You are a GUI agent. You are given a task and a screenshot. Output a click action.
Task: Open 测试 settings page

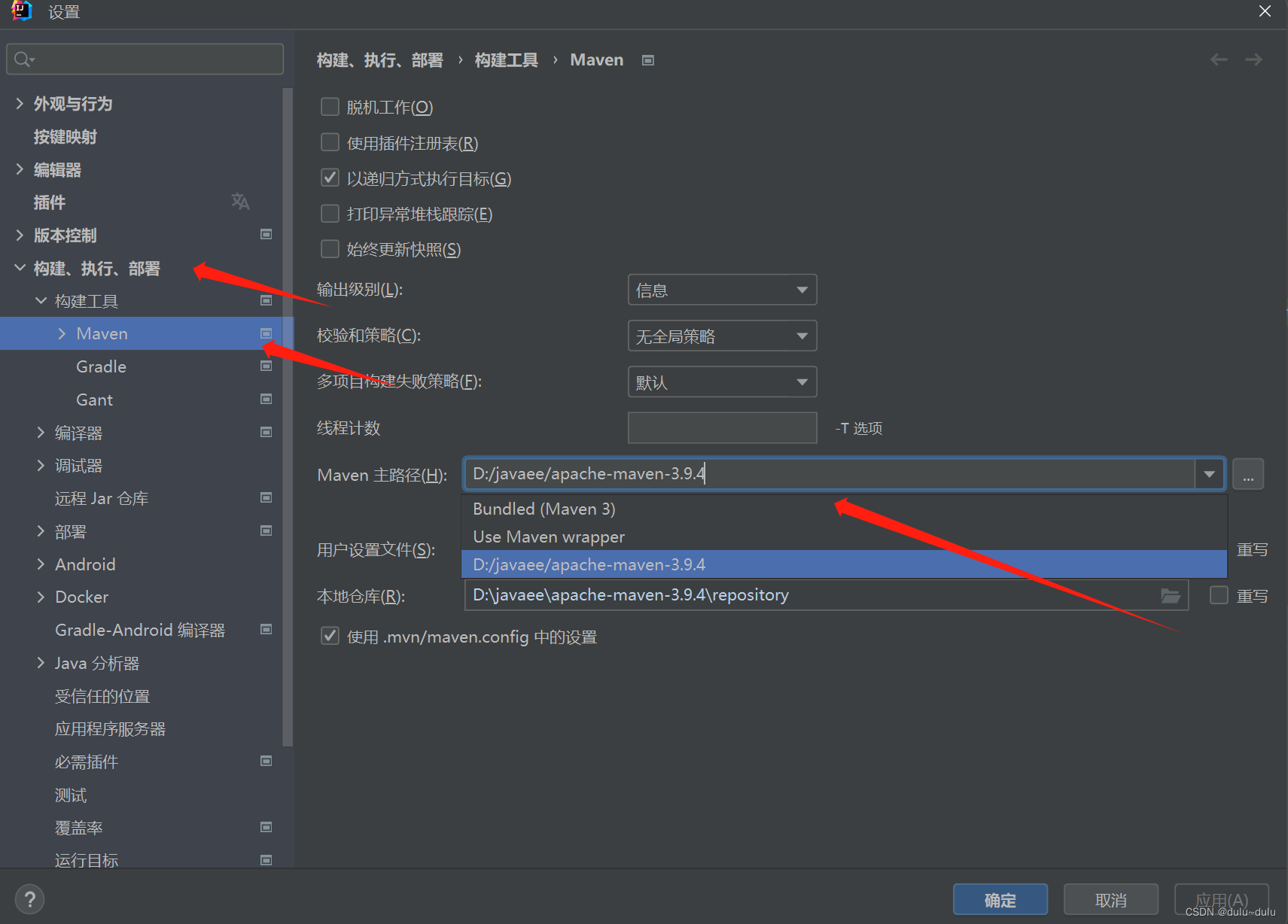coord(71,795)
